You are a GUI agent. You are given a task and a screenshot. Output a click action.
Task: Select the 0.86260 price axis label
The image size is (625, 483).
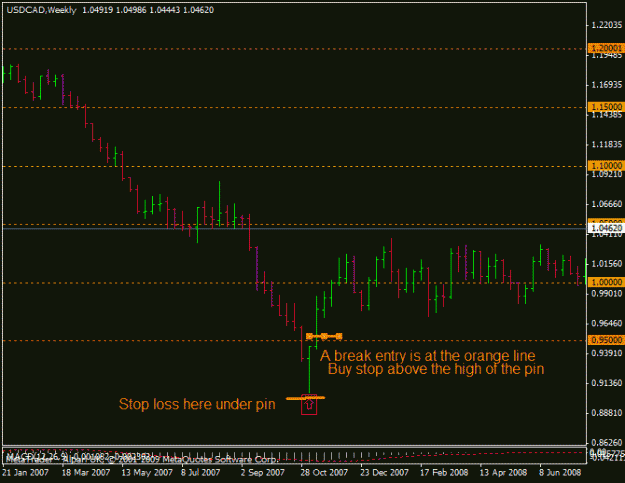pos(606,442)
